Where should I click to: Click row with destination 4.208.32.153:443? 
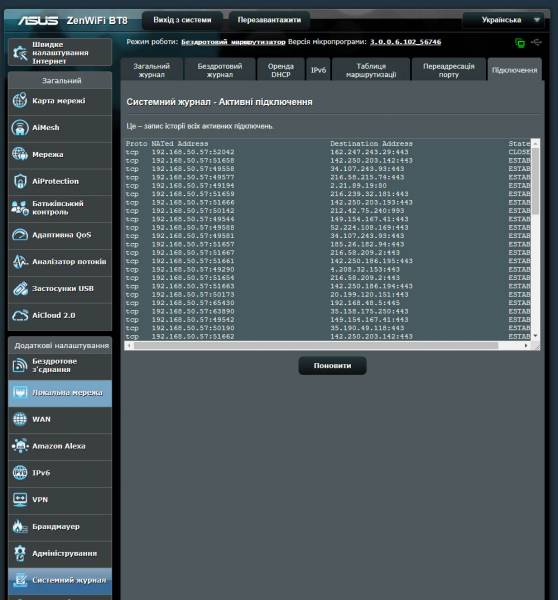click(328, 269)
